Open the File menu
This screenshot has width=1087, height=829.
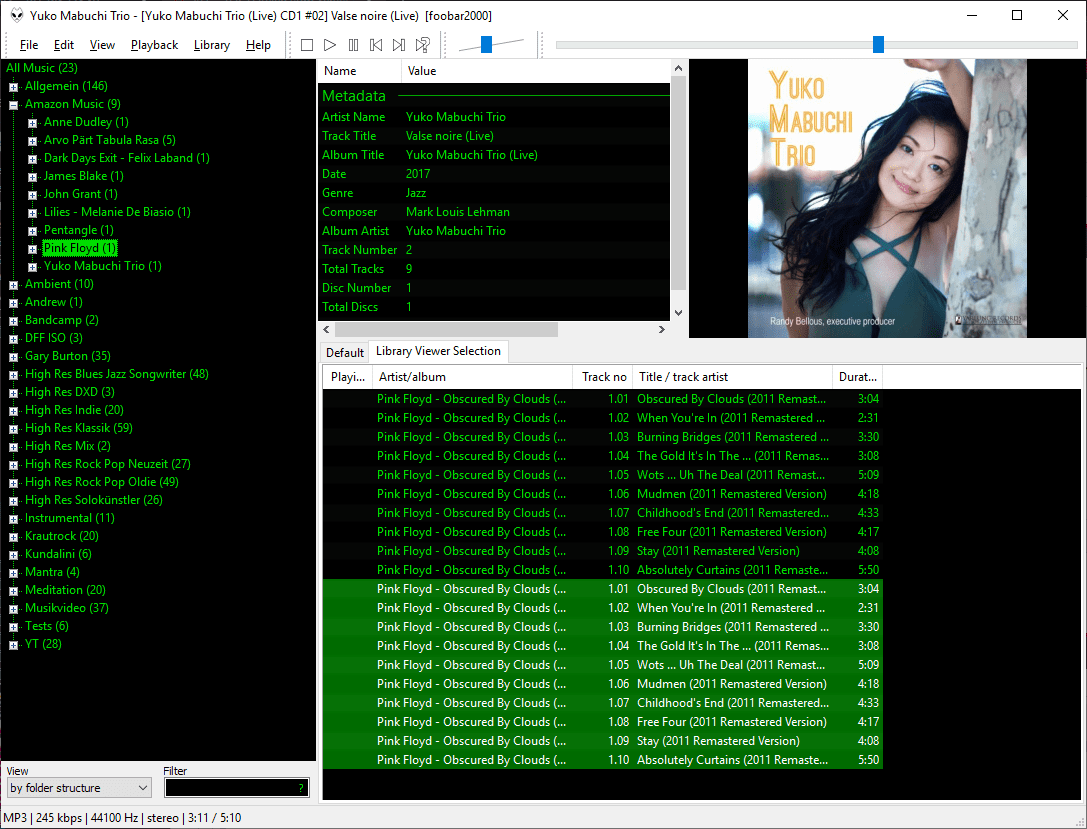point(28,45)
